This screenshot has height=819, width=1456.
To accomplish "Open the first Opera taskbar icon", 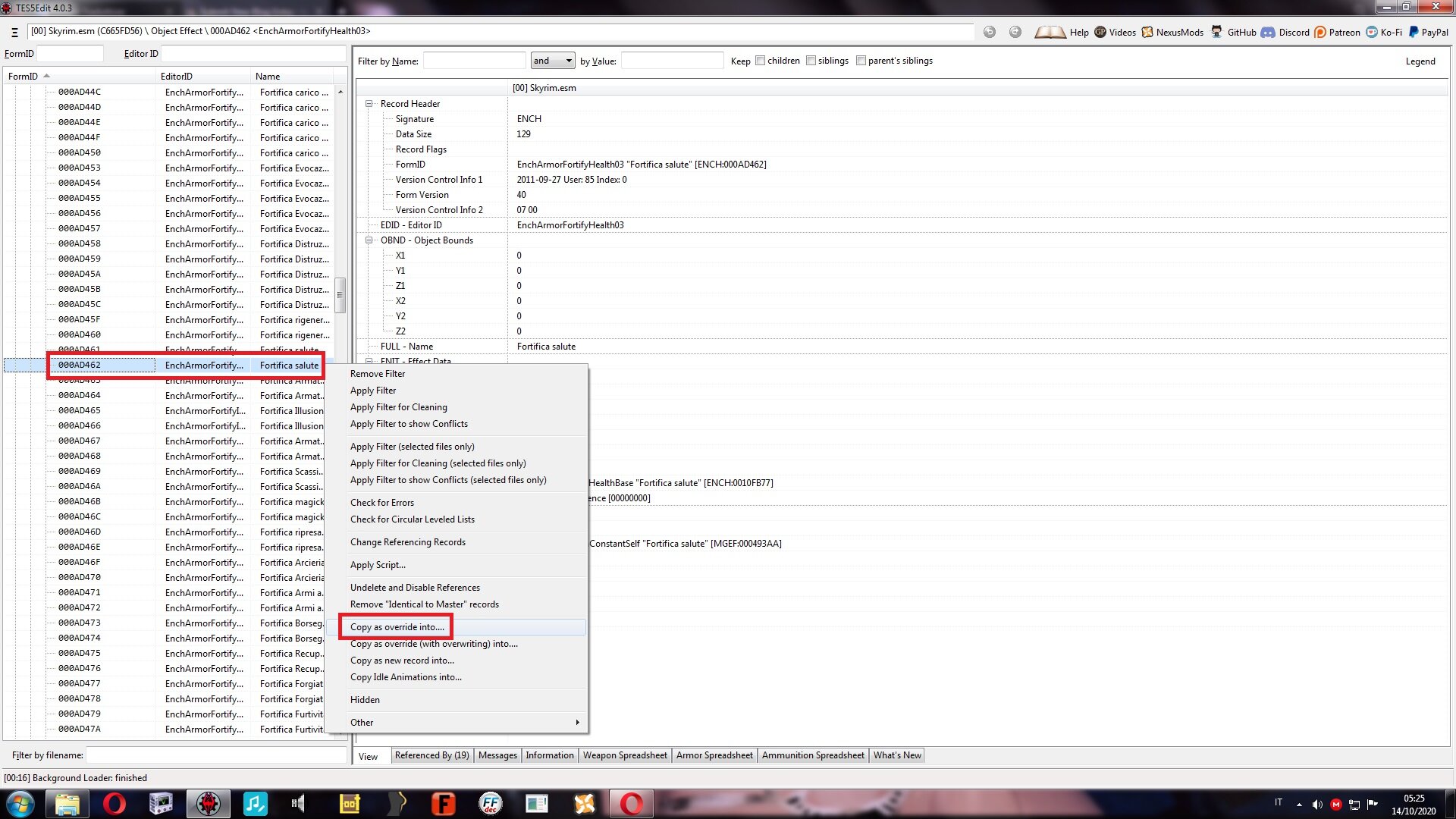I will click(x=115, y=804).
